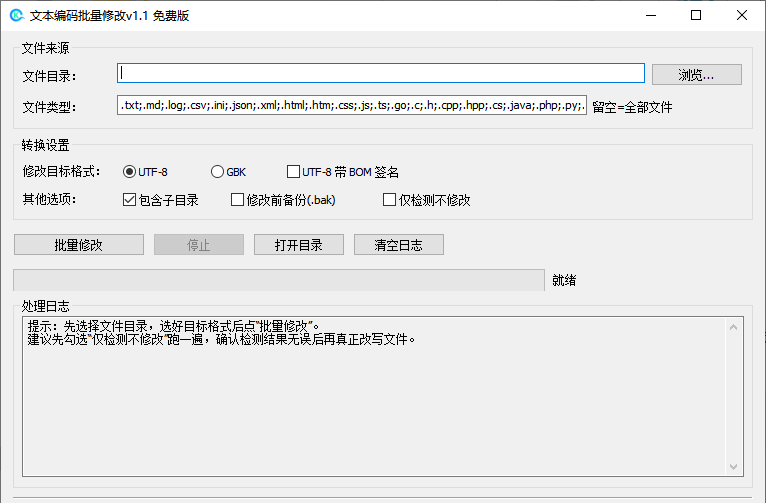
Task: Click the 修改目标格式: label
Action: click(x=62, y=171)
